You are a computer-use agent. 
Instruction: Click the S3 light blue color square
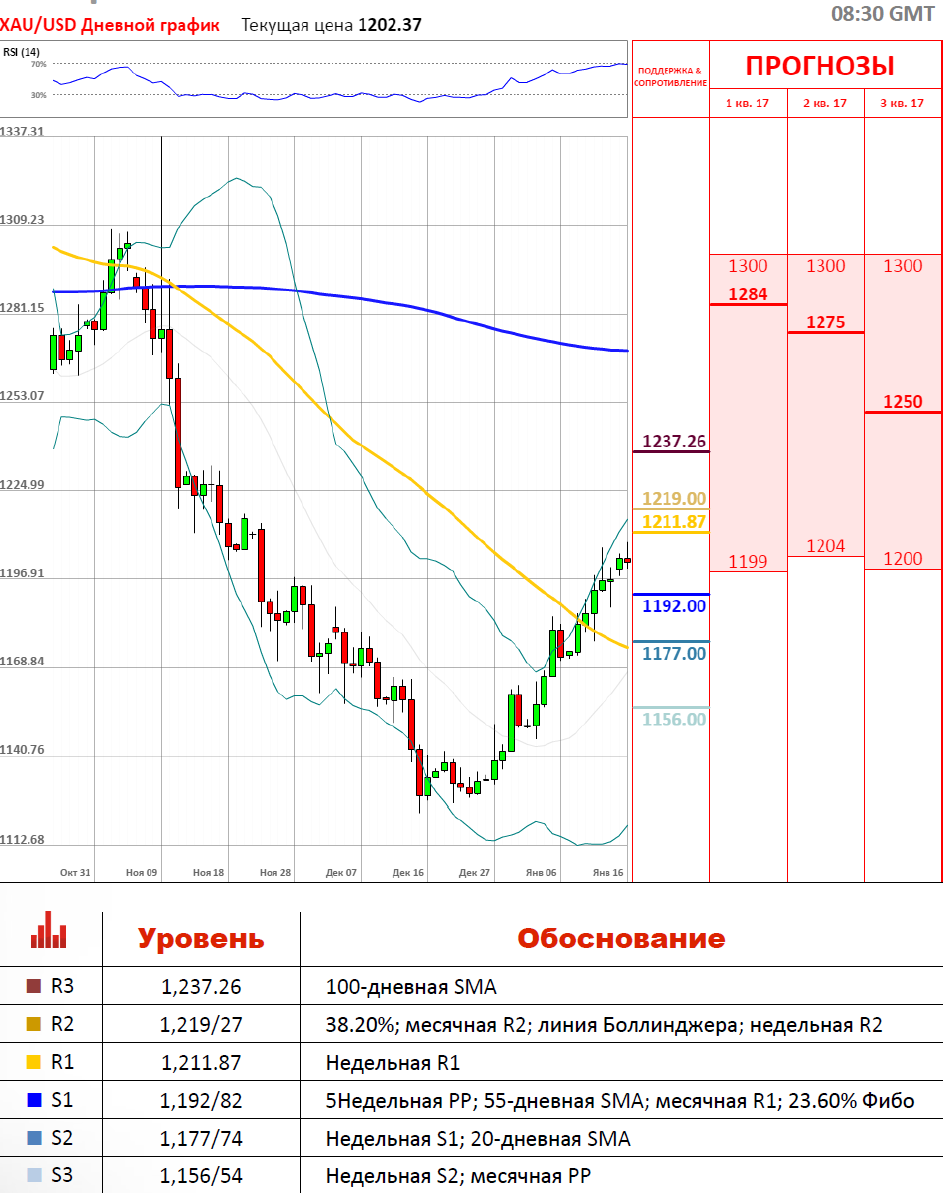click(34, 1176)
